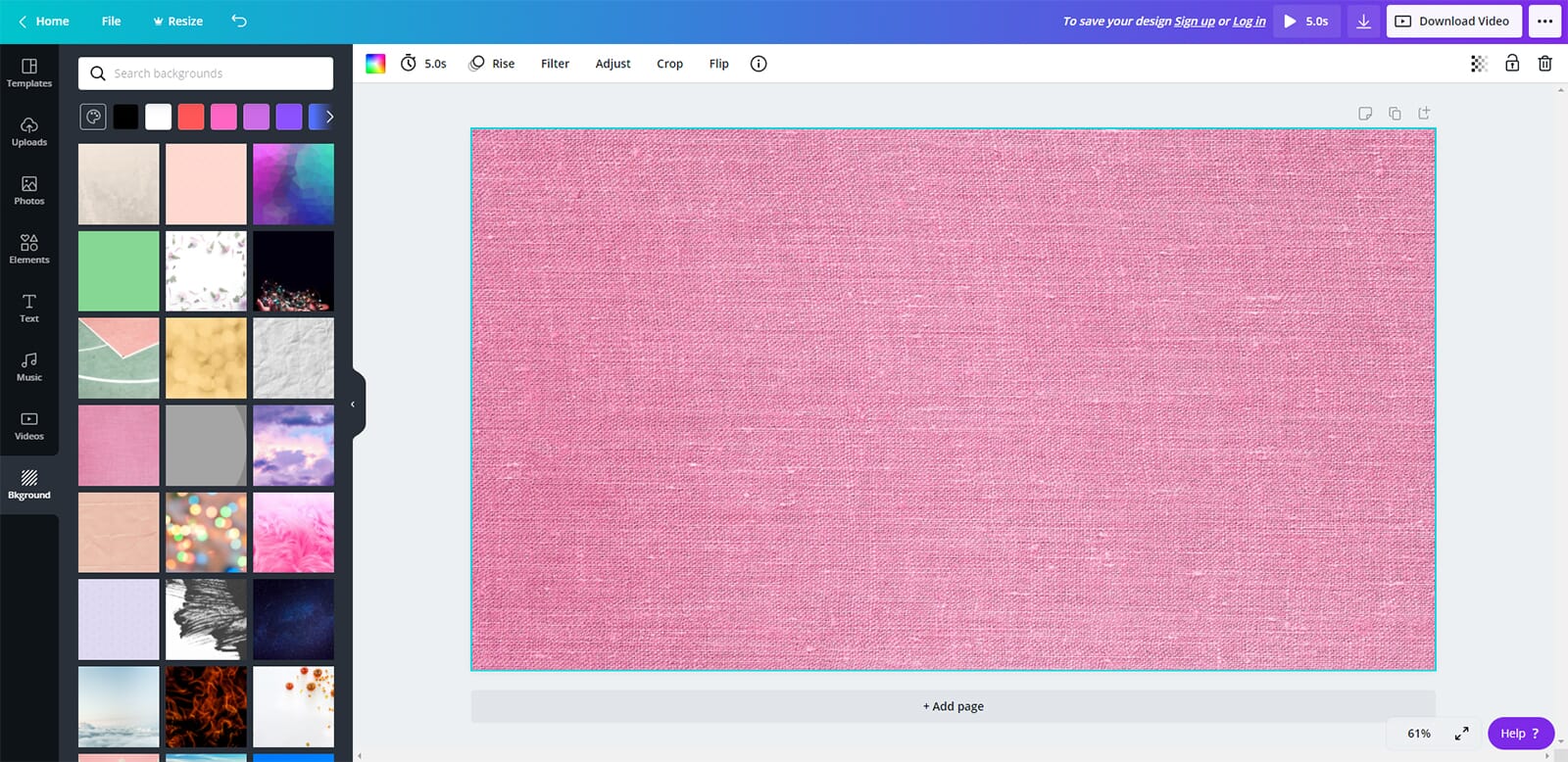Open the Text sidebar panel

[x=29, y=308]
